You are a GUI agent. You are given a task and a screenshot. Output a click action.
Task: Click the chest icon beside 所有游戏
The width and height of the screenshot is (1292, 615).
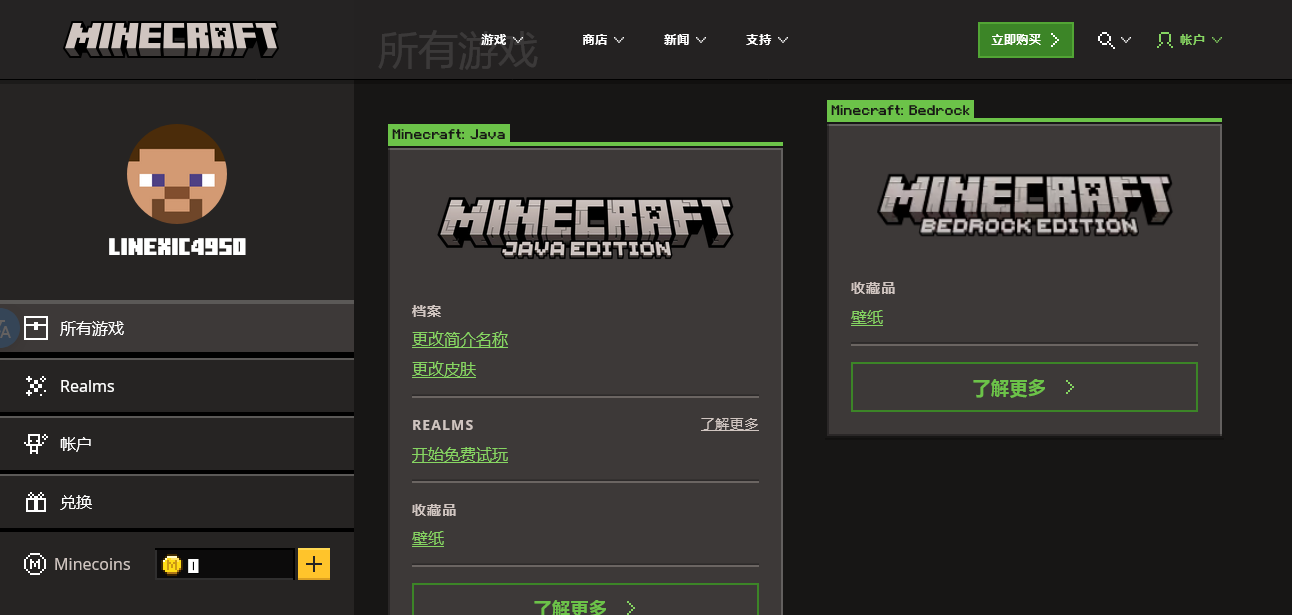[x=36, y=328]
